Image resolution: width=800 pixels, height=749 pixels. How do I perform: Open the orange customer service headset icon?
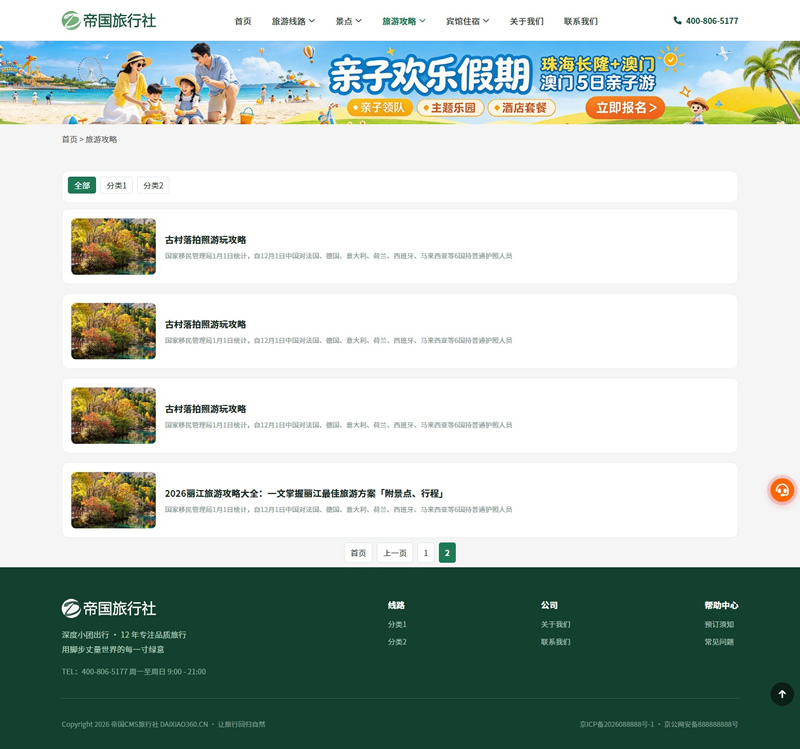click(782, 490)
